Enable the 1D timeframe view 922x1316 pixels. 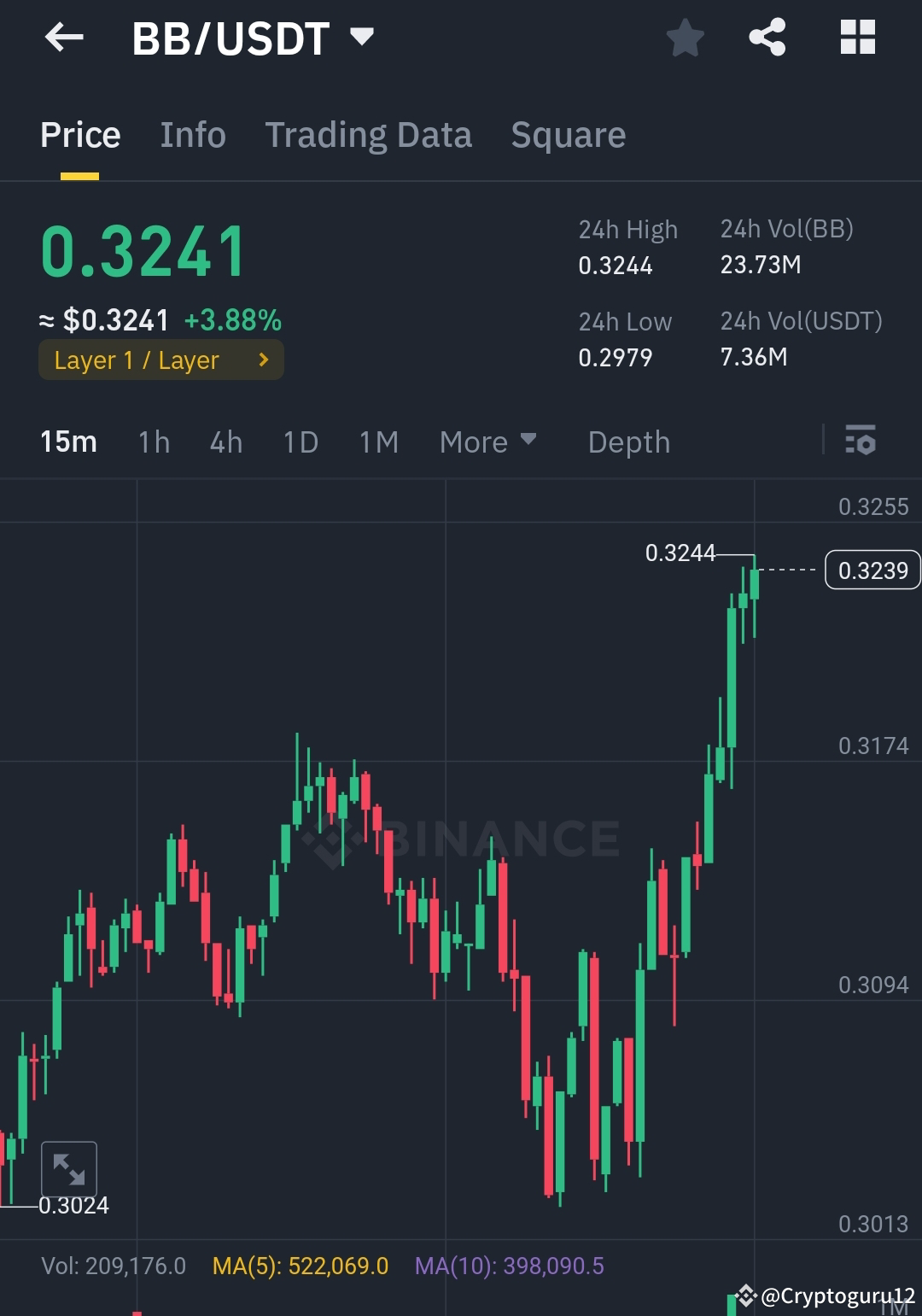[x=300, y=442]
